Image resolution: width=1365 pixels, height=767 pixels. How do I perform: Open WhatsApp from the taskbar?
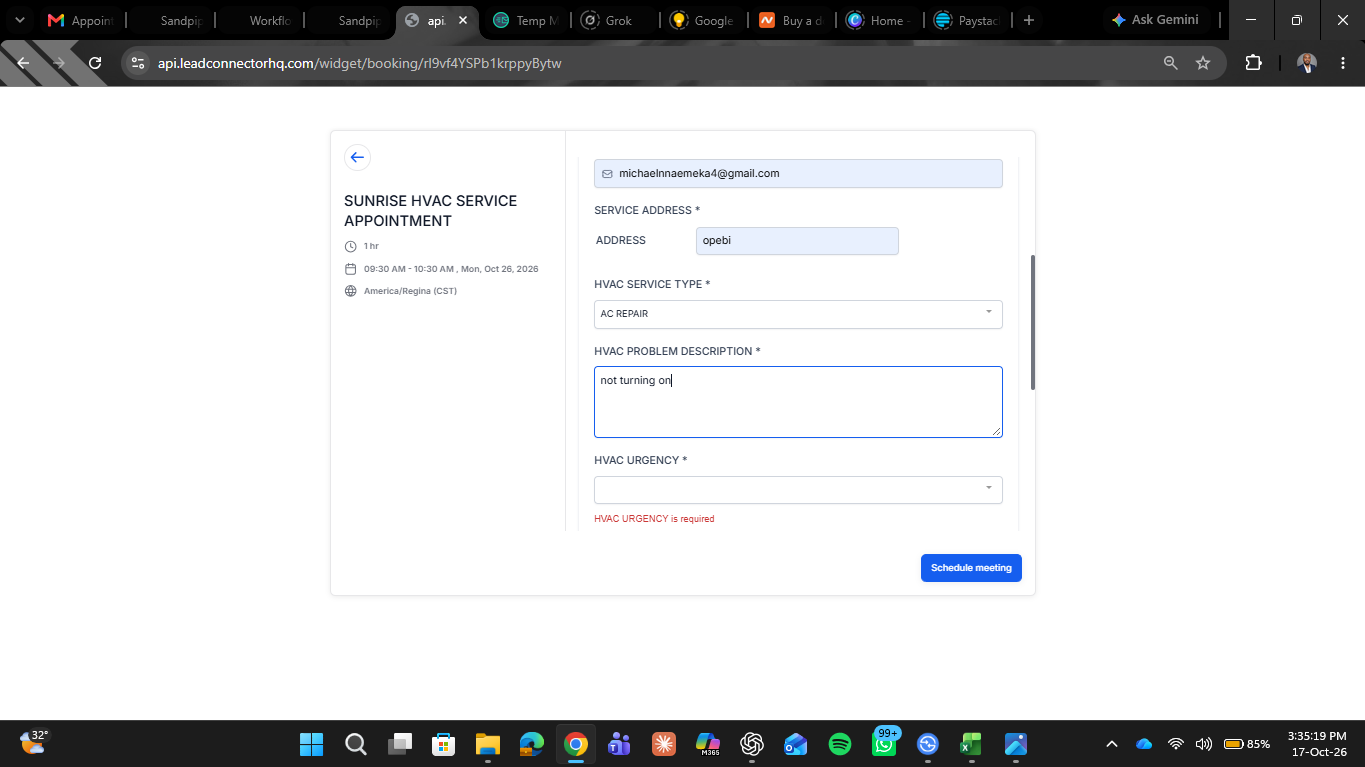pyautogui.click(x=884, y=744)
